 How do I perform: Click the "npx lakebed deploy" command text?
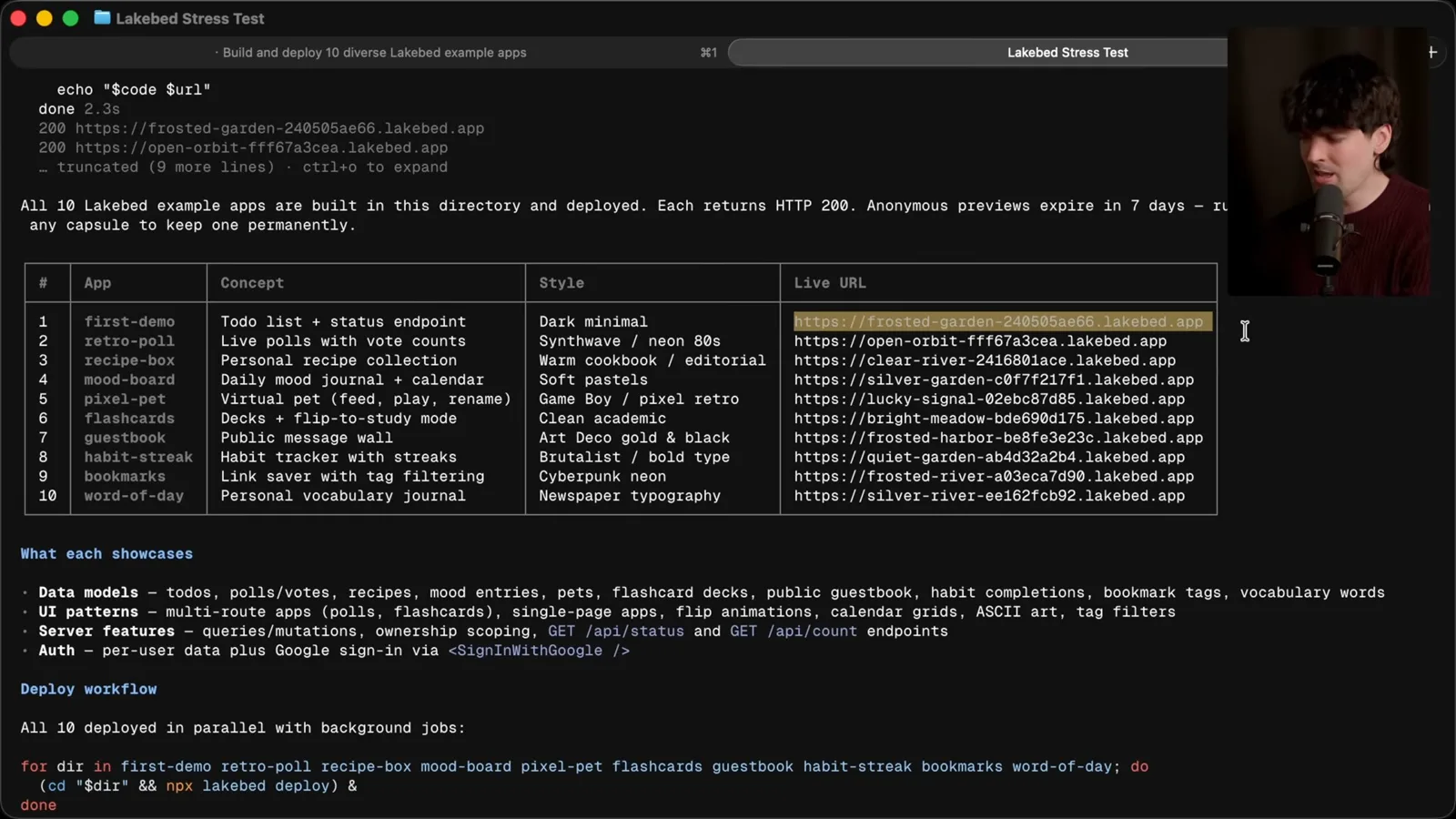point(248,786)
